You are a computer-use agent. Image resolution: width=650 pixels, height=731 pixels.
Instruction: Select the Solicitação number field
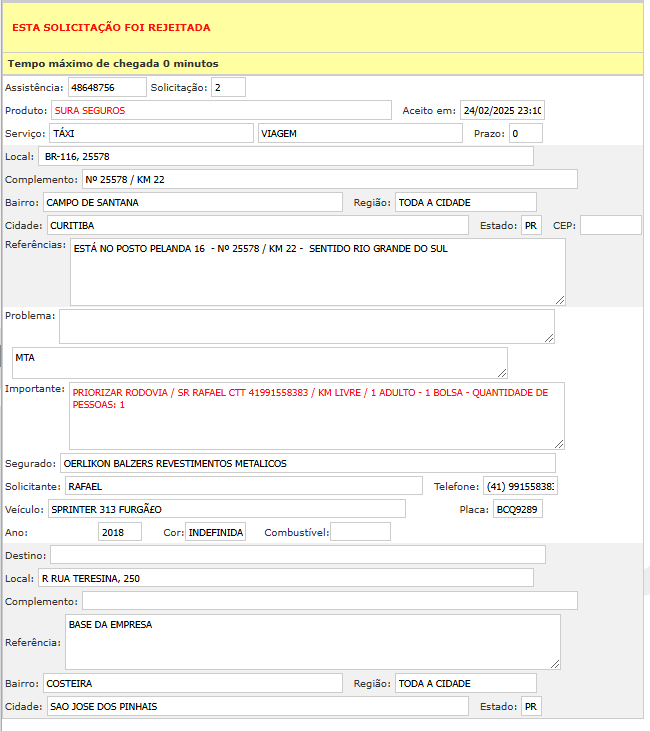pos(228,88)
